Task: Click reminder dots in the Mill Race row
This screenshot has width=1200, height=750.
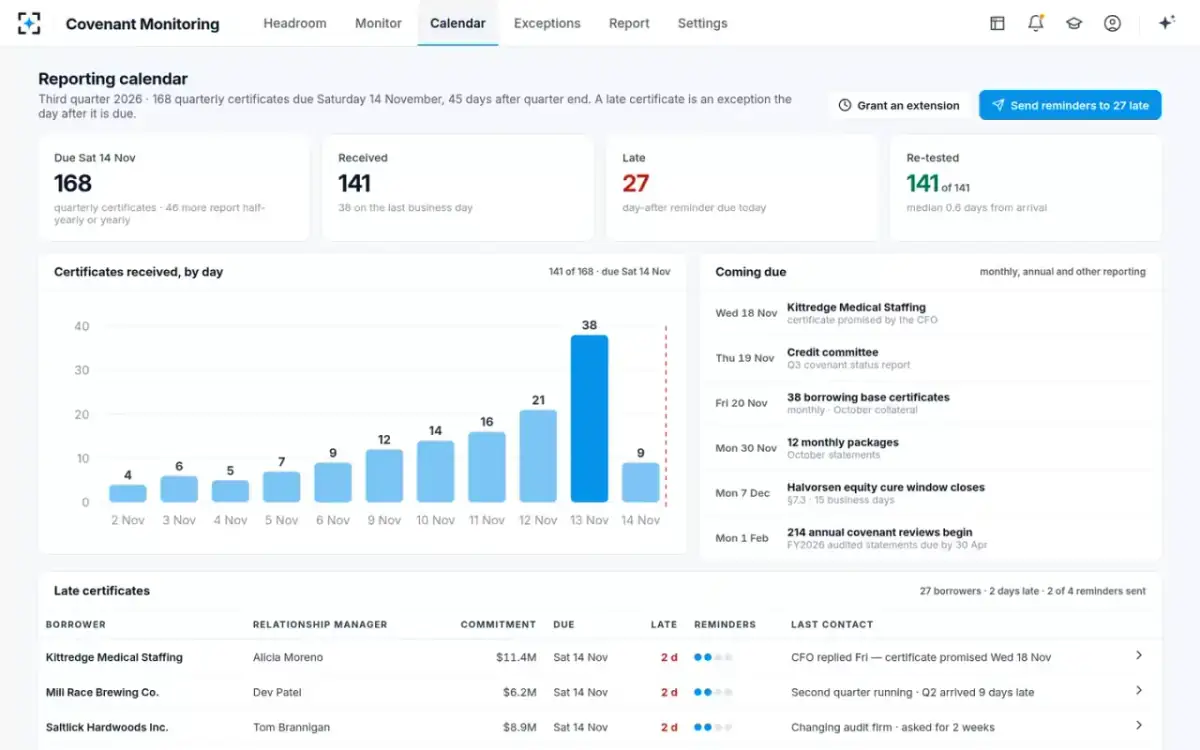Action: click(713, 692)
